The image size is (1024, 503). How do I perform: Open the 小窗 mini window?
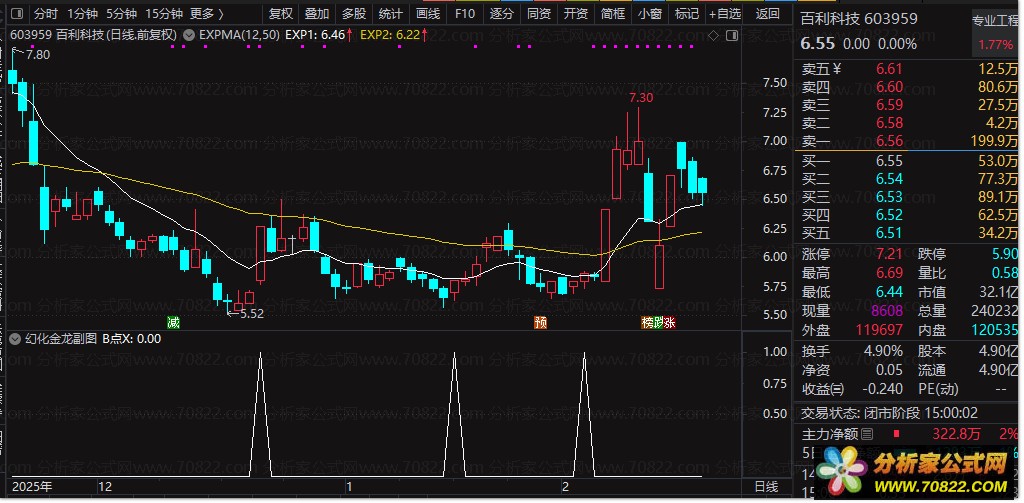(650, 14)
